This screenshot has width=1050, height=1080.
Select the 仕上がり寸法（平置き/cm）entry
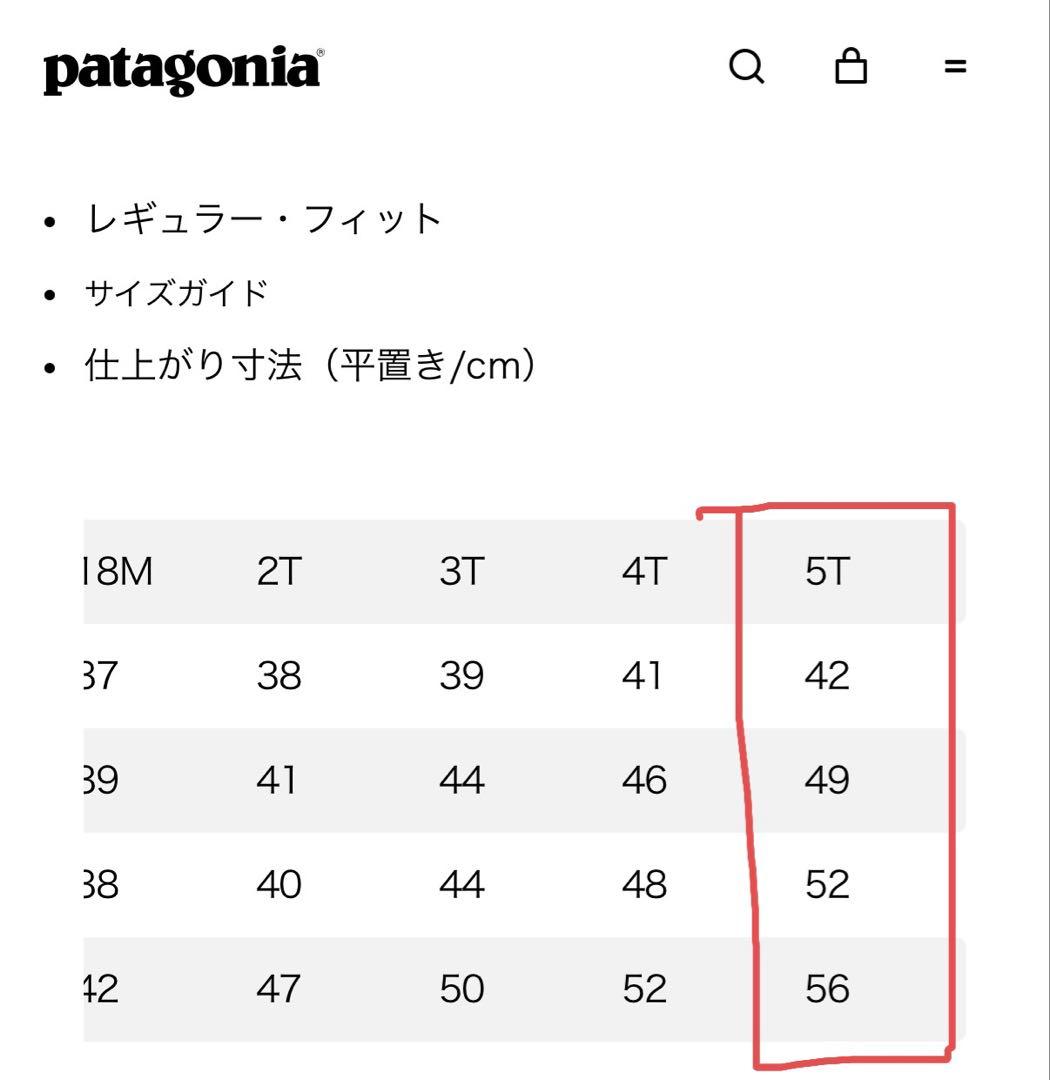point(310,363)
